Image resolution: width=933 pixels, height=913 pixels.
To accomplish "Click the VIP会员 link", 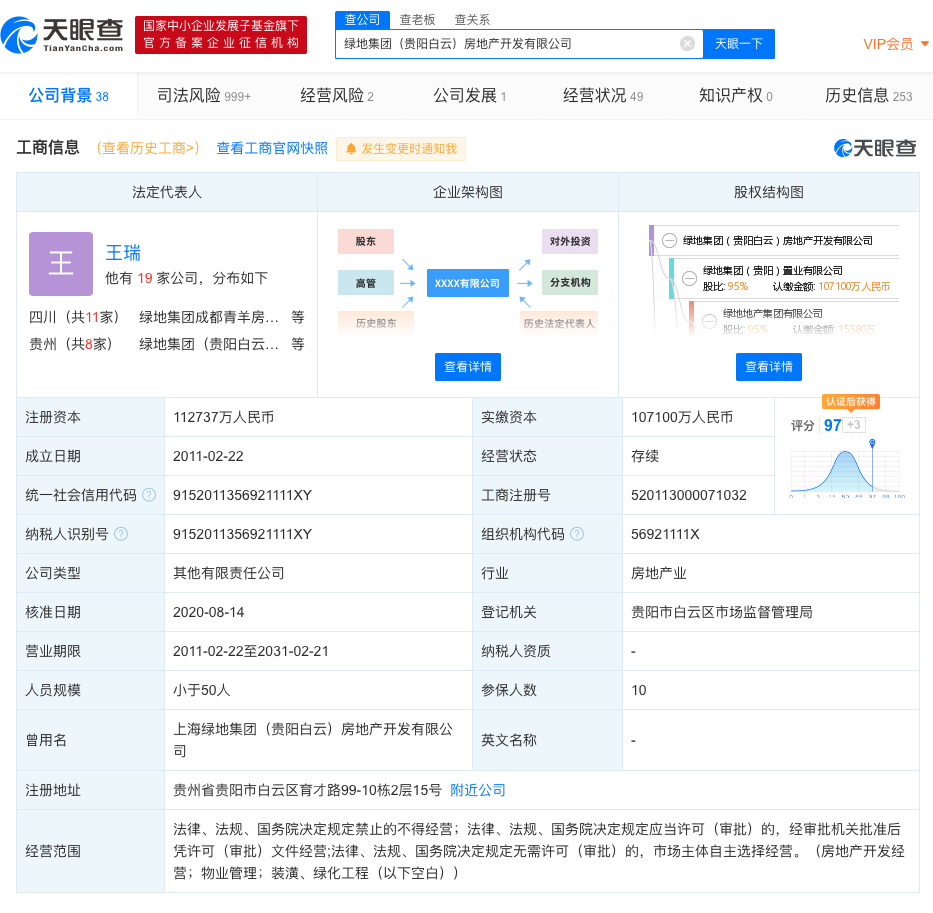I will click(x=888, y=44).
